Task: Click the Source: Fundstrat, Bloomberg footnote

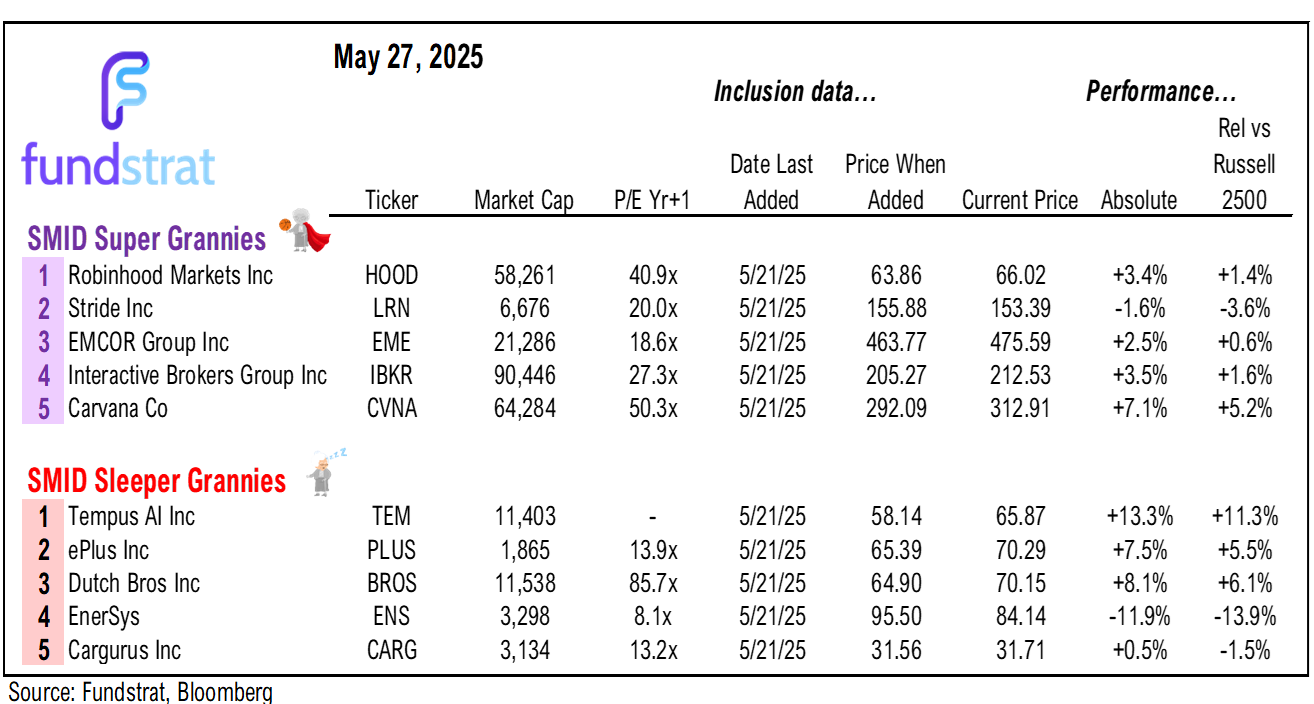Action: [x=140, y=692]
